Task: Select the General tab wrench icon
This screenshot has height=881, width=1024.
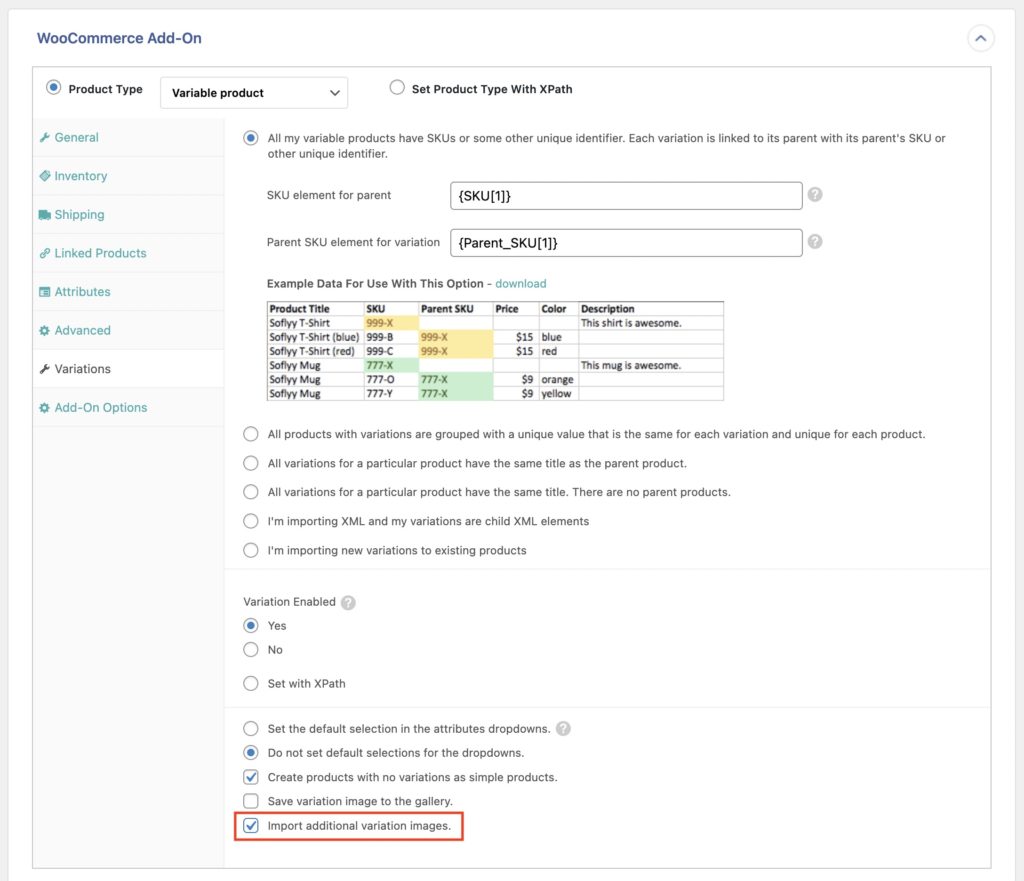Action: coord(47,137)
